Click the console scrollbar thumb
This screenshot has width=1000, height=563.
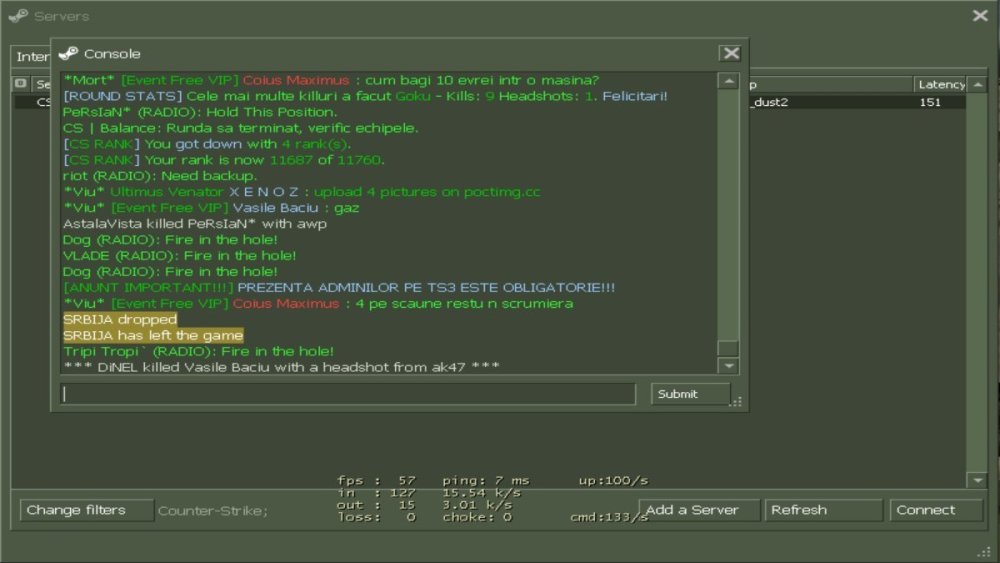[728, 348]
